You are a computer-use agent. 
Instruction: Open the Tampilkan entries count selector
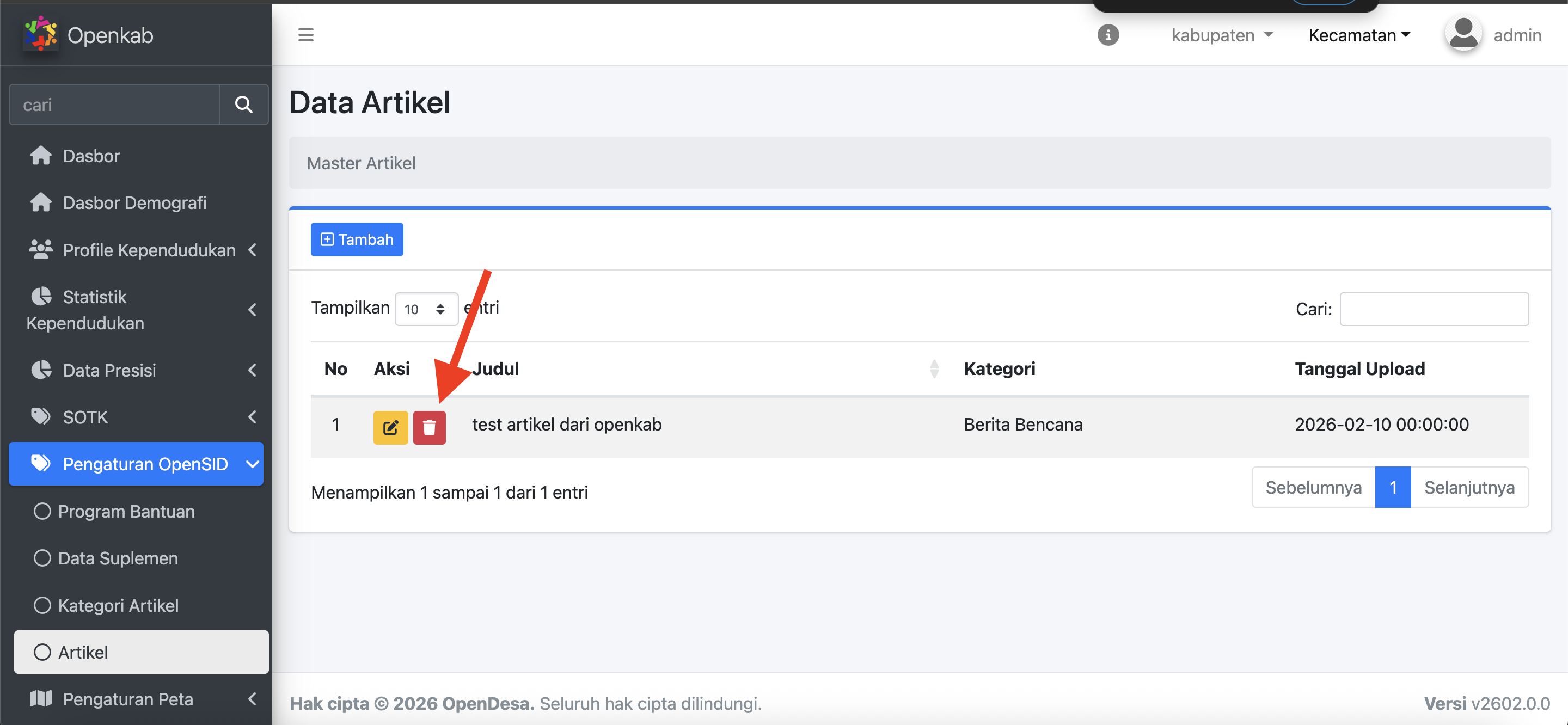pyautogui.click(x=425, y=309)
